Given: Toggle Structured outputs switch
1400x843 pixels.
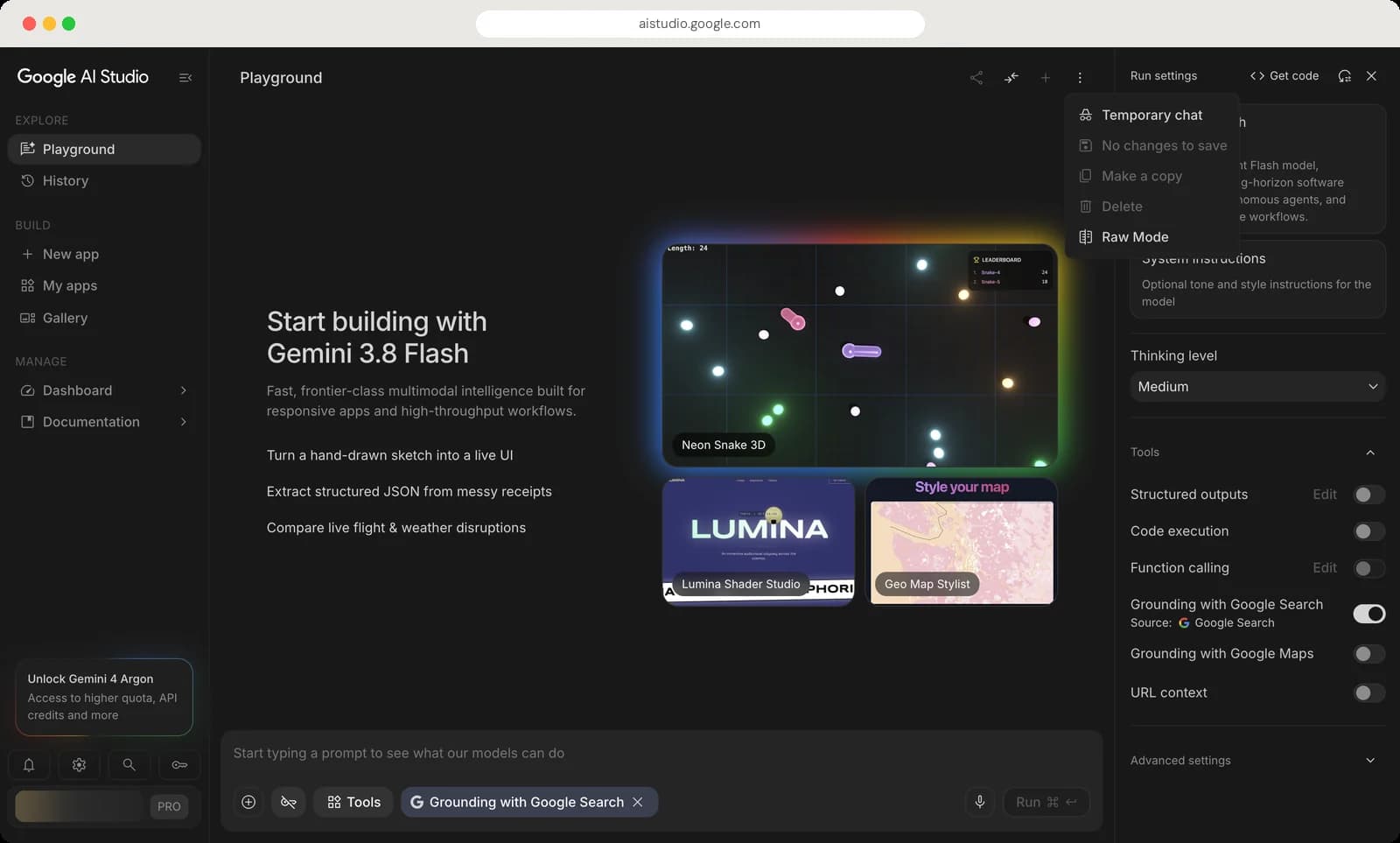Looking at the screenshot, I should tap(1369, 495).
